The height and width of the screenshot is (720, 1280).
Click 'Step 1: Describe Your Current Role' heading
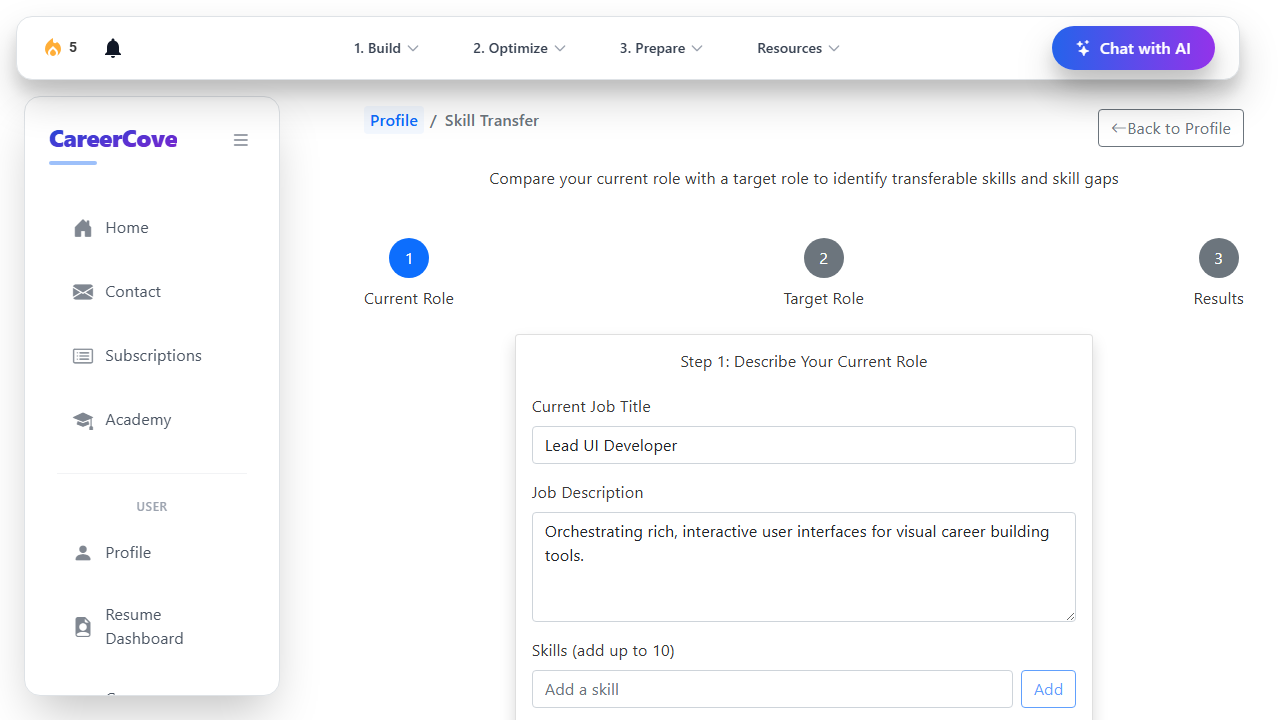[x=804, y=362]
